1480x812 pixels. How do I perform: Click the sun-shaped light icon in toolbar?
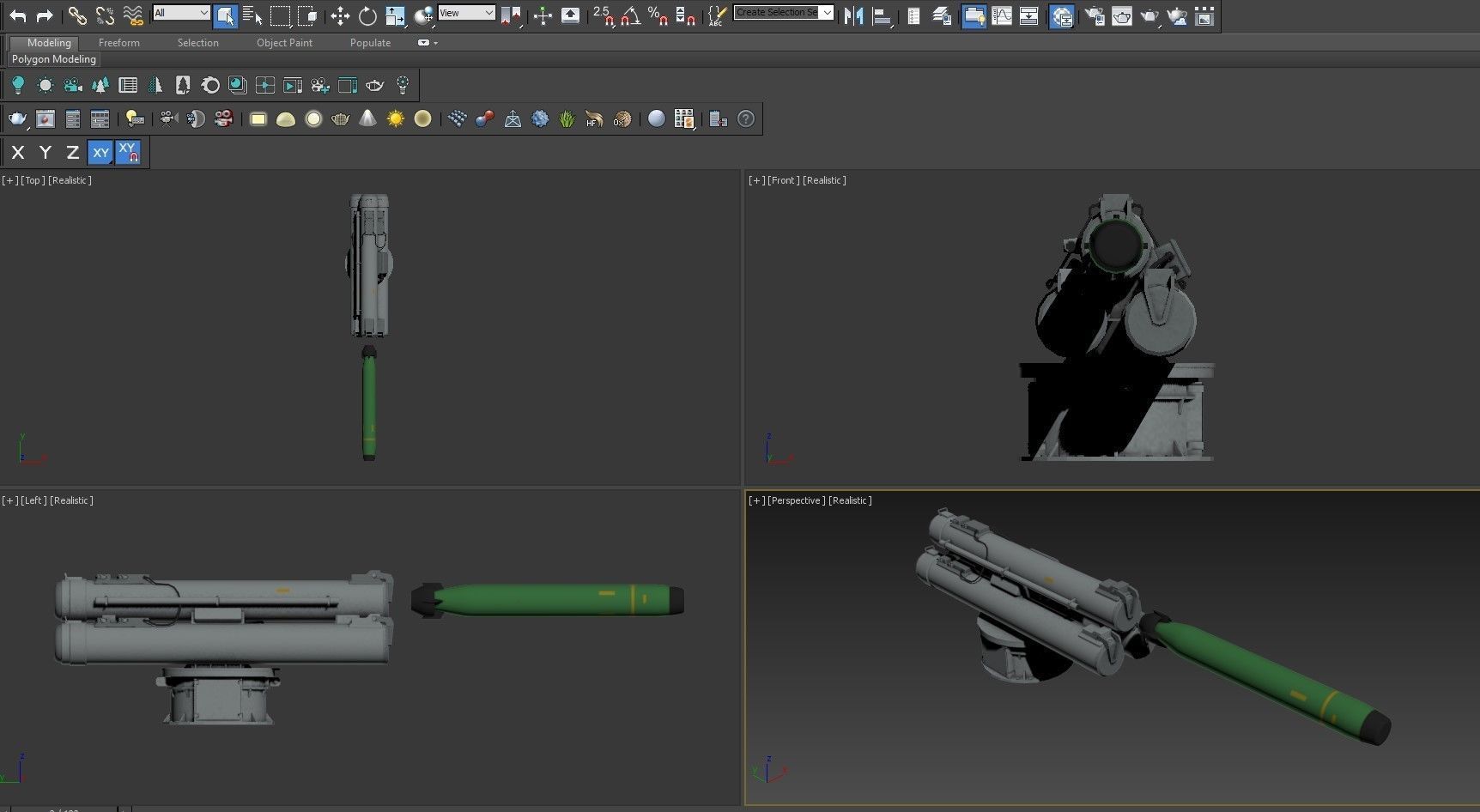pyautogui.click(x=45, y=85)
